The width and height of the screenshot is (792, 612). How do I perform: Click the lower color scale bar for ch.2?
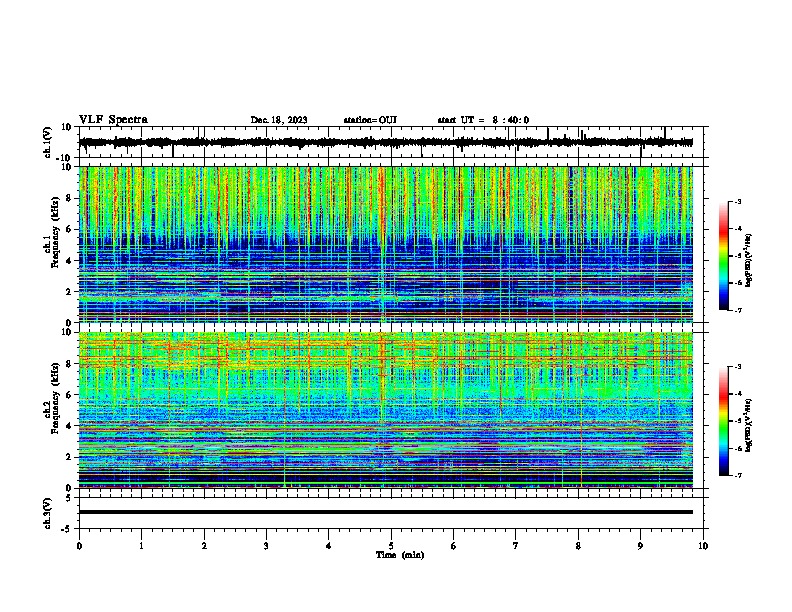click(724, 421)
